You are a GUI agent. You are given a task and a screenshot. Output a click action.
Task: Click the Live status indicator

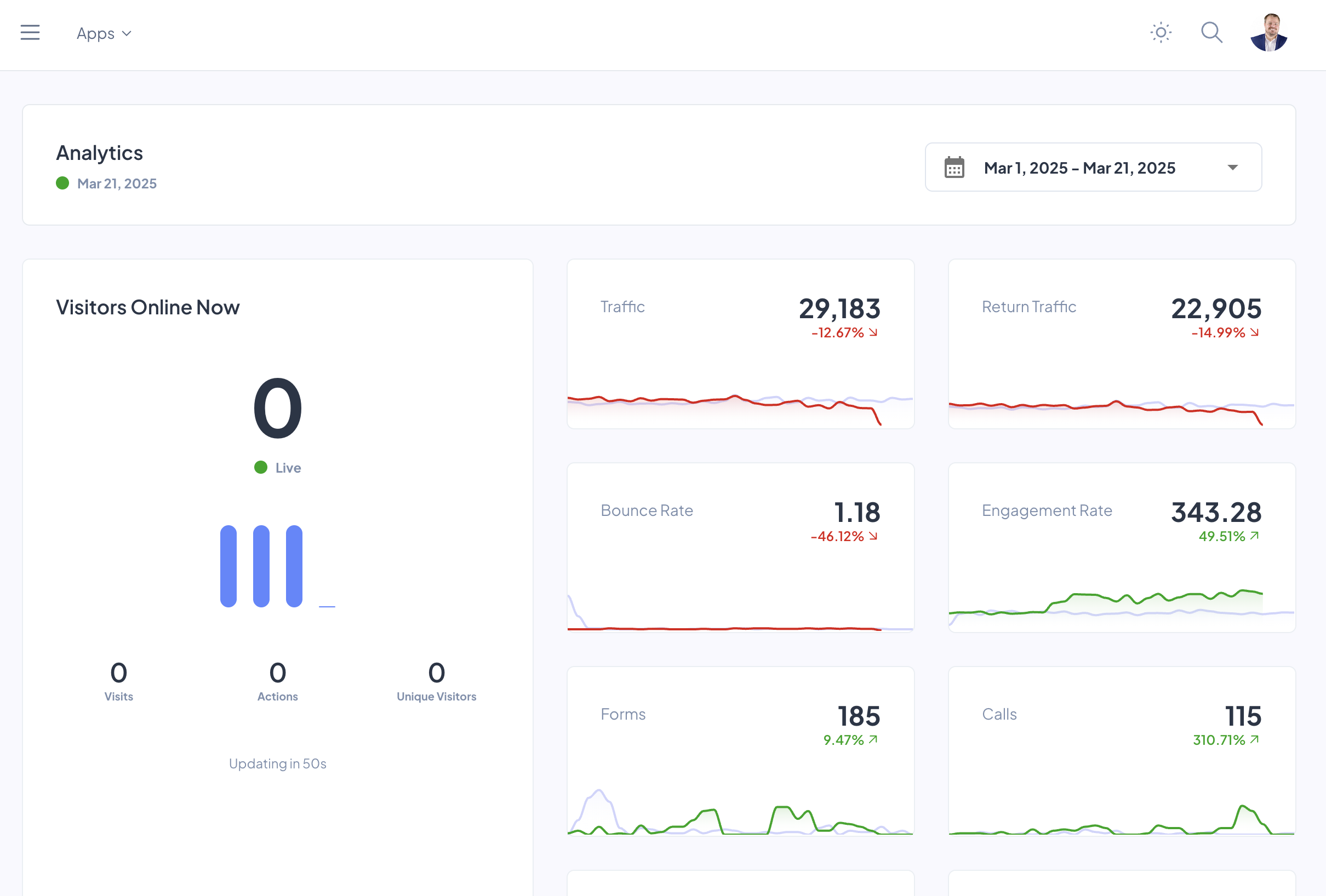(x=278, y=468)
